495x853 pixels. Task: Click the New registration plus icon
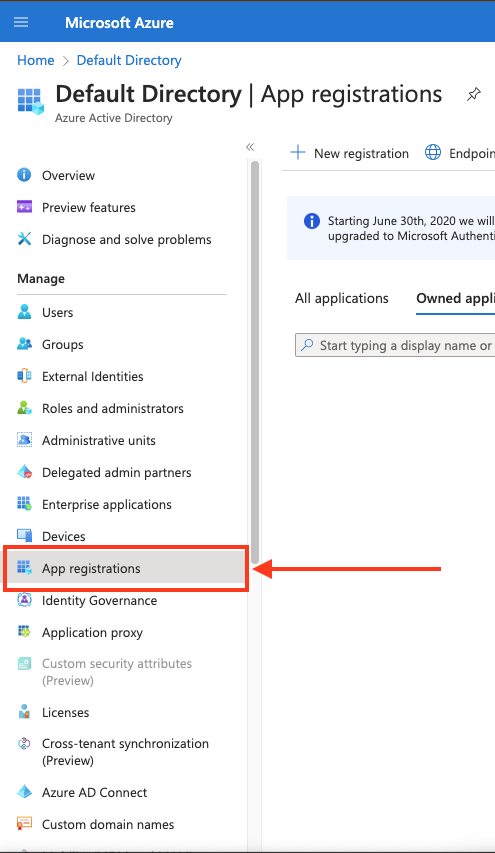(298, 152)
